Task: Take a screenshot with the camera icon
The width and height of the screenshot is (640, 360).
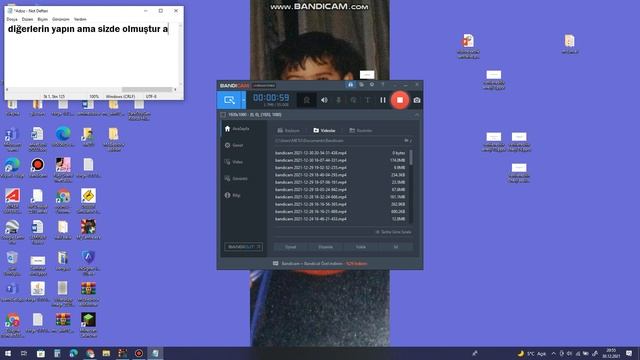Action: click(x=417, y=100)
